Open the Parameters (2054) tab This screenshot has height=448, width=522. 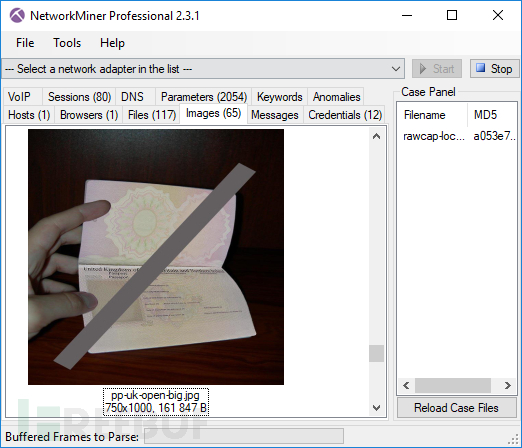pos(204,97)
